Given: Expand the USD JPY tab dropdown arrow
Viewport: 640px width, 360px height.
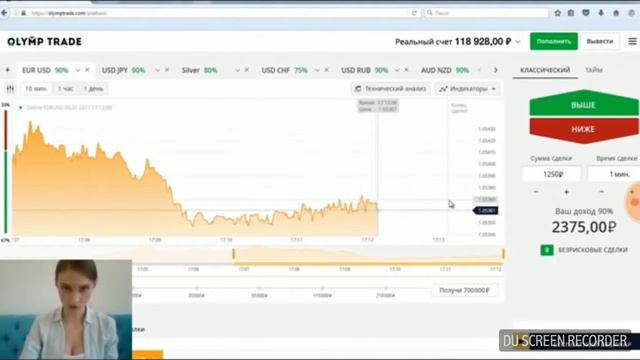Looking at the screenshot, I should click(x=157, y=70).
